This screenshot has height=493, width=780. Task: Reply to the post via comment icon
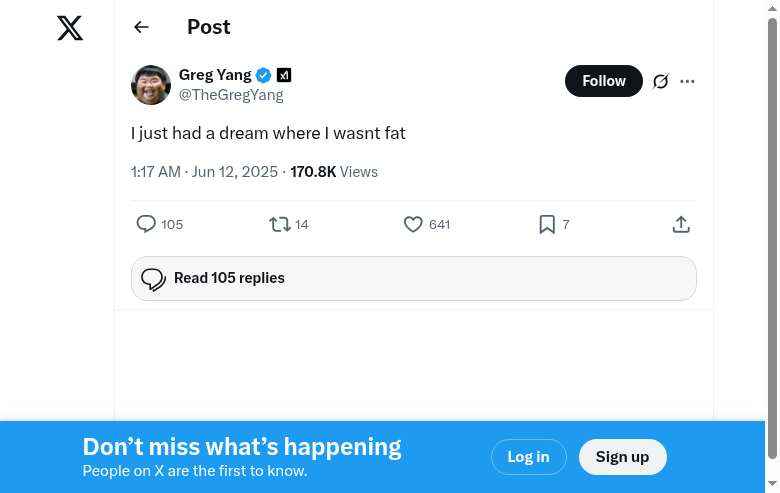[146, 224]
